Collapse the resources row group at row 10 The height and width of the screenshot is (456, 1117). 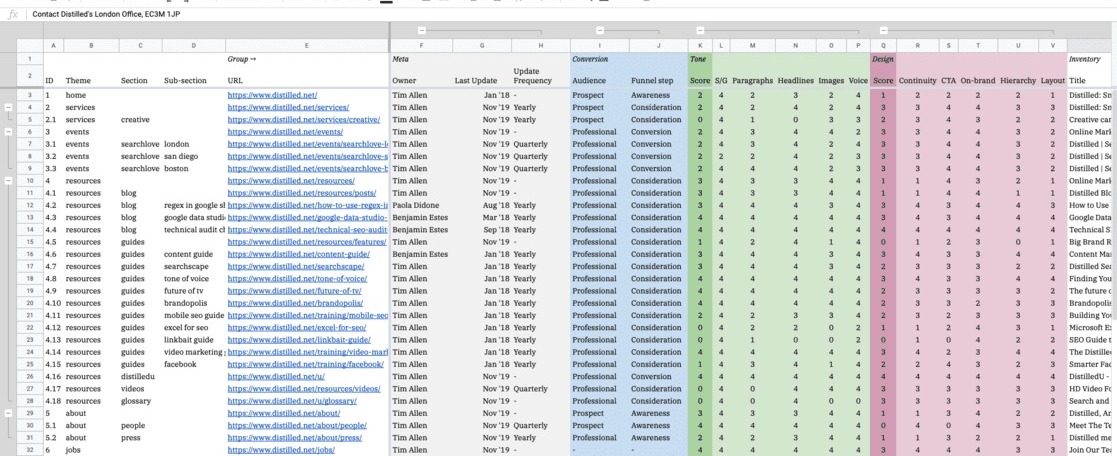pos(9,181)
